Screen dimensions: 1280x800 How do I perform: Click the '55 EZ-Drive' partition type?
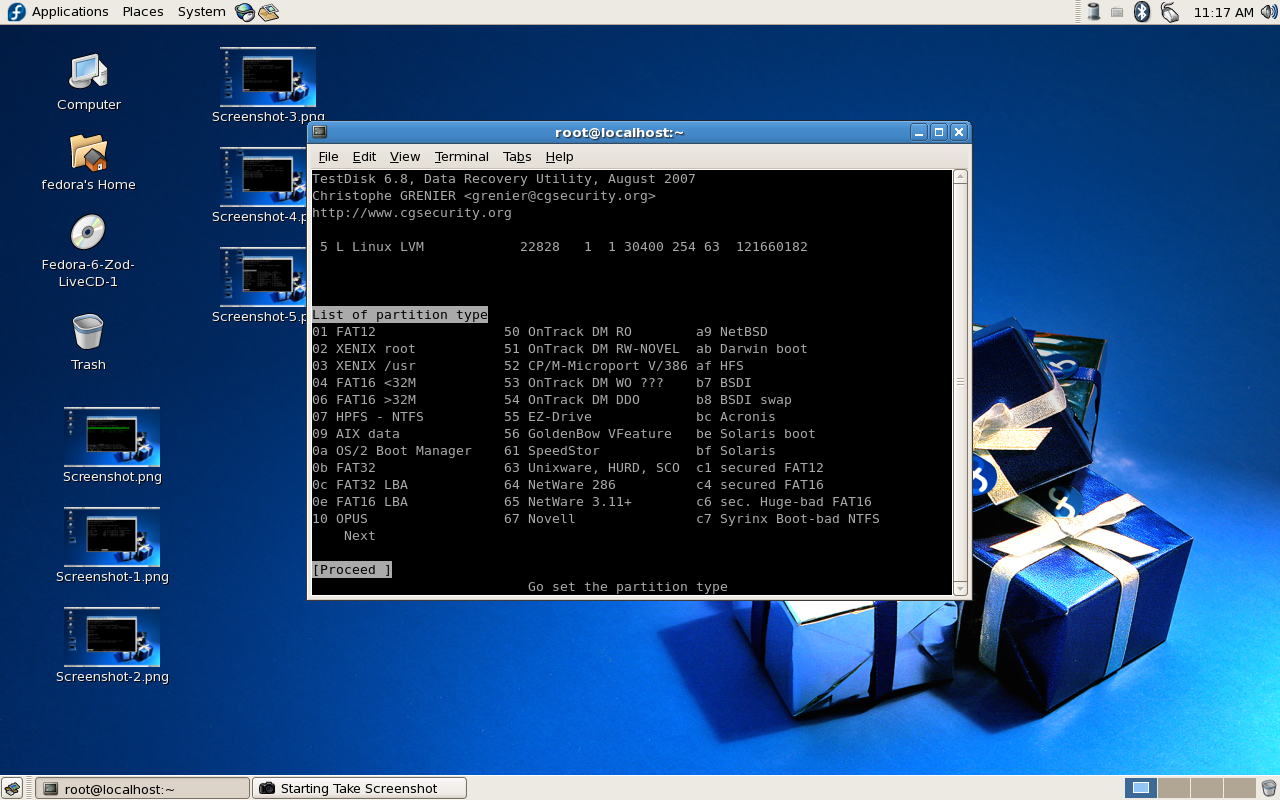click(x=548, y=416)
